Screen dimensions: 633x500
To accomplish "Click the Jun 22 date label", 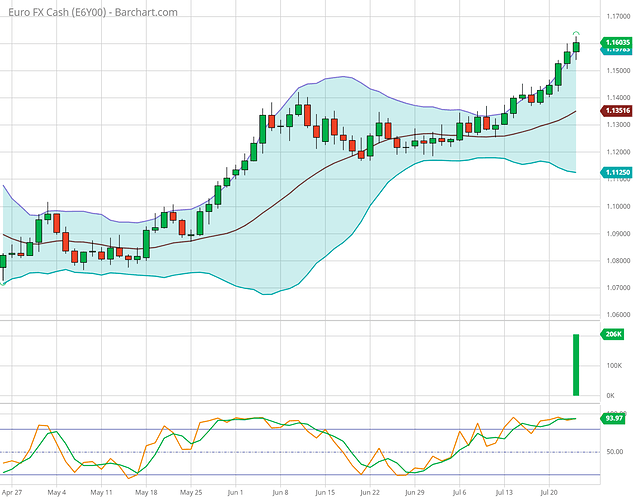I will coord(370,493).
